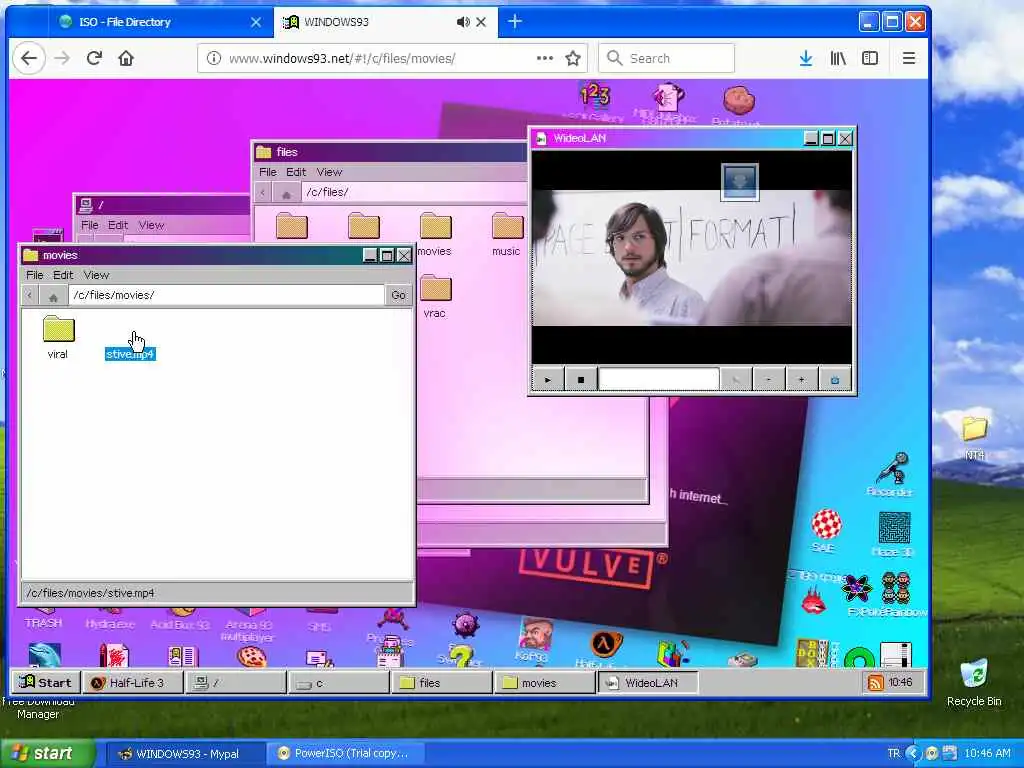Go back using Firefox back arrow
This screenshot has width=1024, height=768.
(29, 58)
